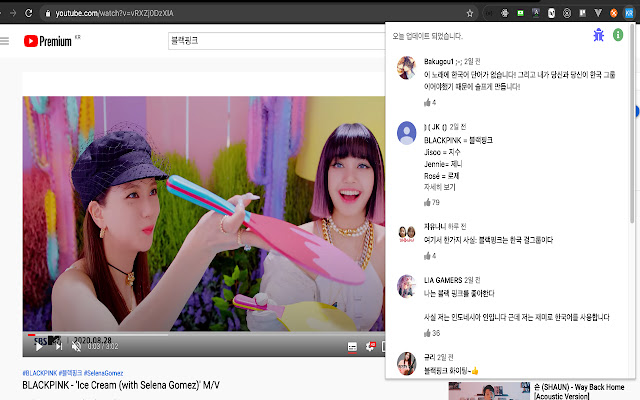
Task: Play the video
Action: [x=39, y=347]
